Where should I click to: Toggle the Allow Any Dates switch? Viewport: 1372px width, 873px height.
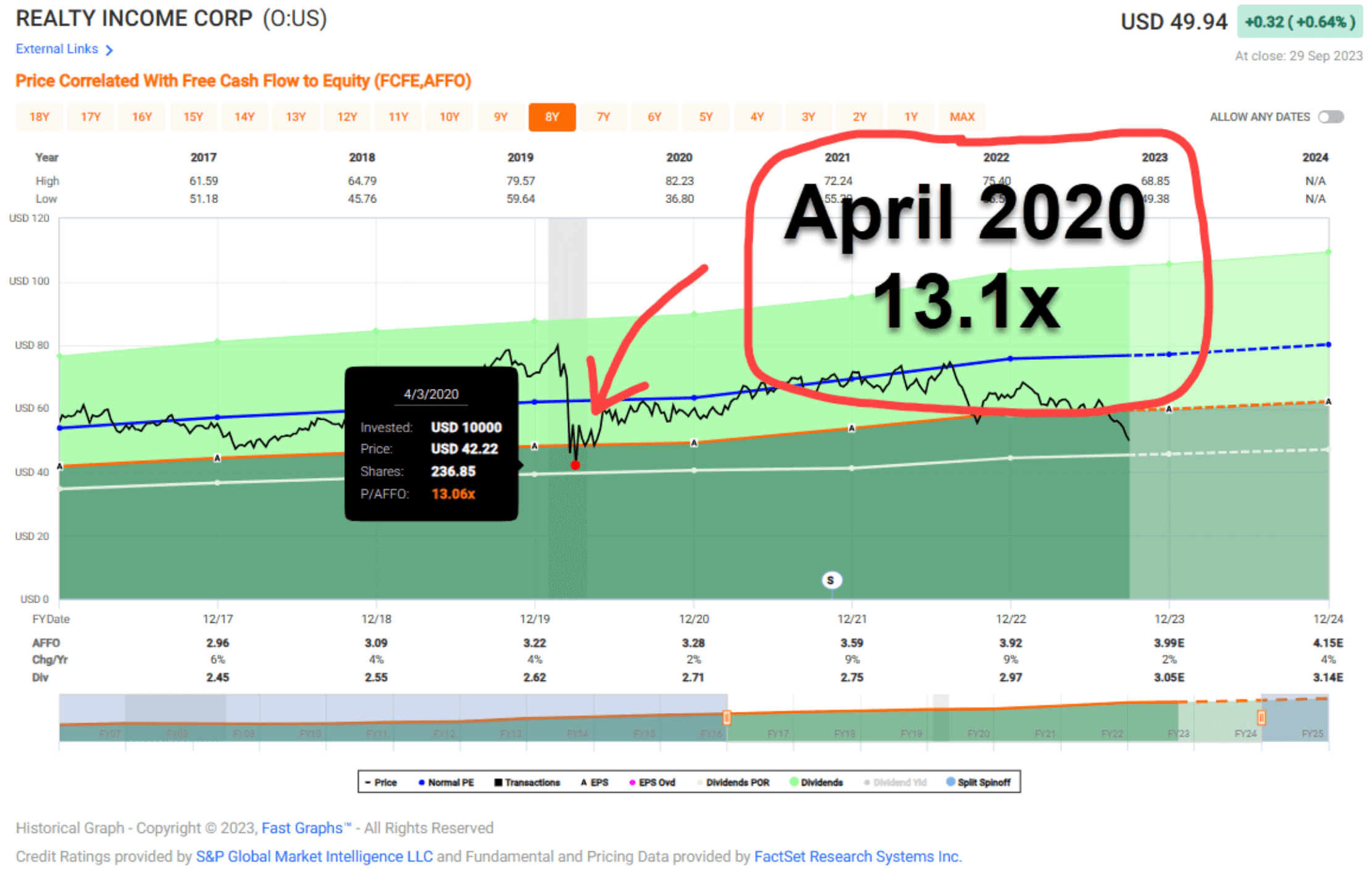tap(1331, 117)
